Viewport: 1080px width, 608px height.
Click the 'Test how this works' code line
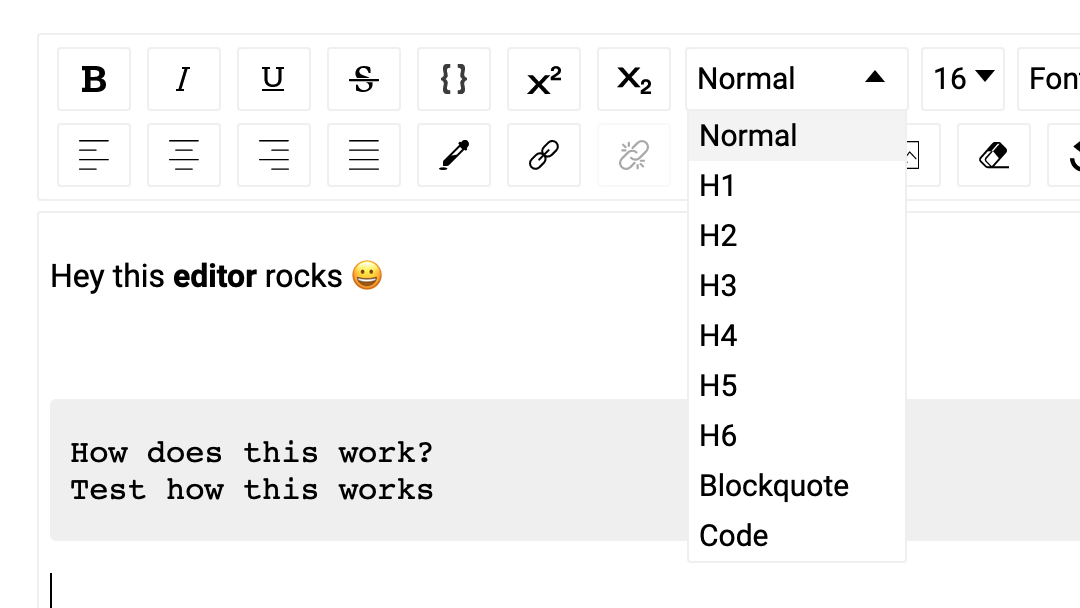tap(251, 490)
